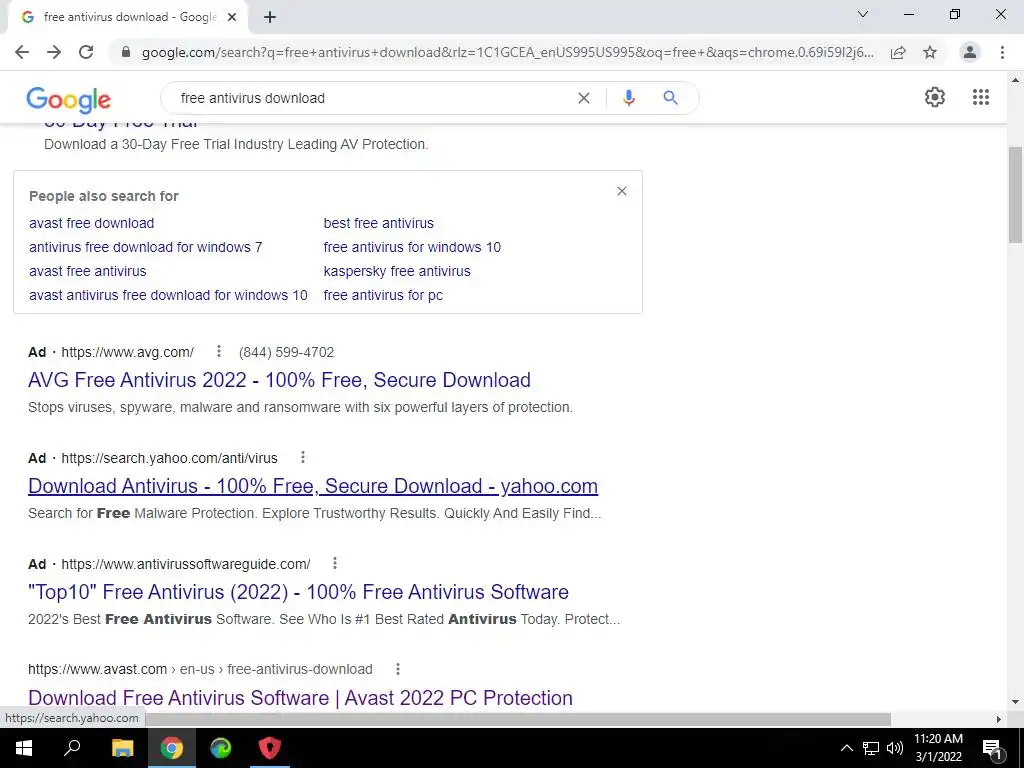Open AVG Free Antivirus 2022 ad link
Image resolution: width=1024 pixels, height=768 pixels.
(x=279, y=379)
